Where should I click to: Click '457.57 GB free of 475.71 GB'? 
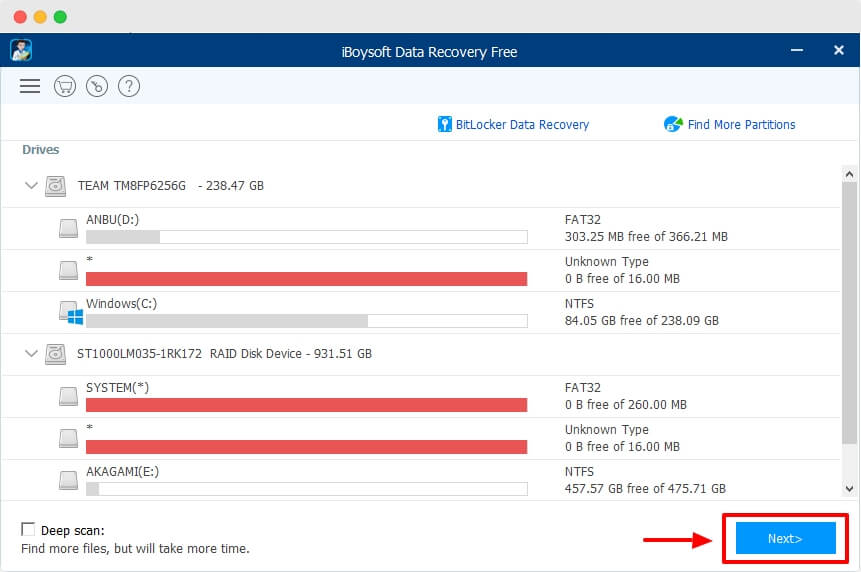(645, 489)
